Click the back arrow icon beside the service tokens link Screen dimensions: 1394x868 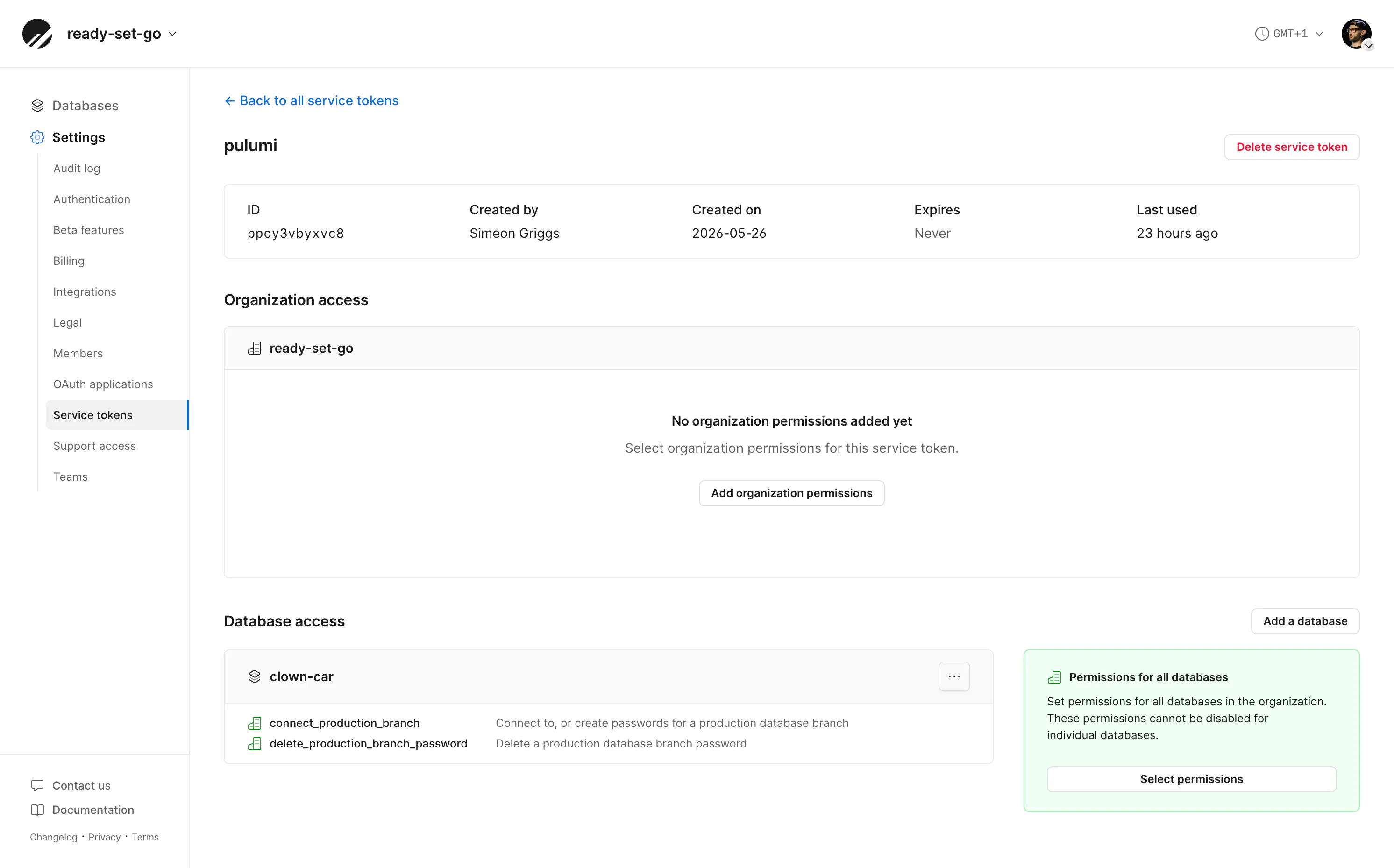point(229,101)
